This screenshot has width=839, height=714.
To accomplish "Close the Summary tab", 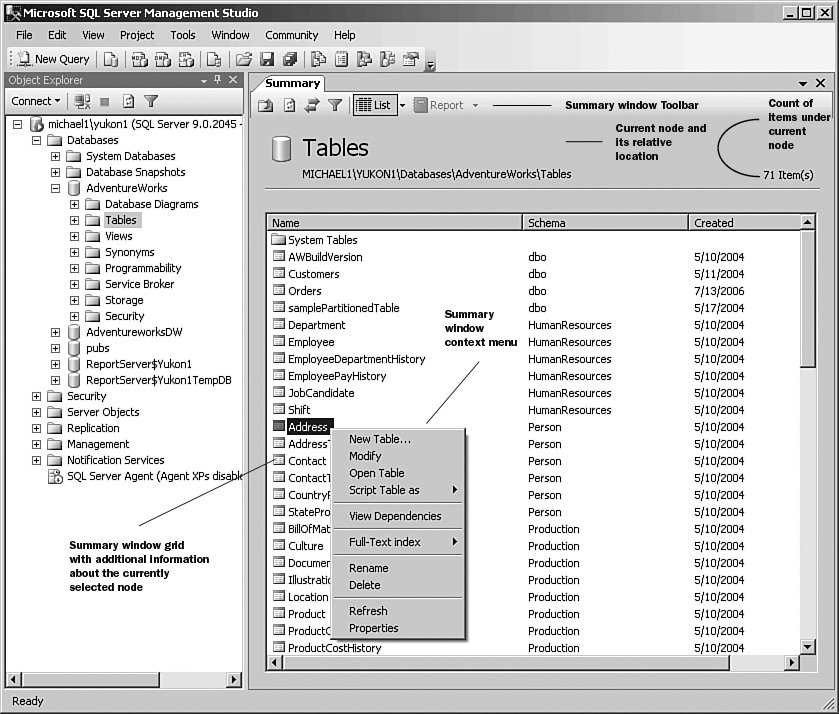I will tap(820, 83).
